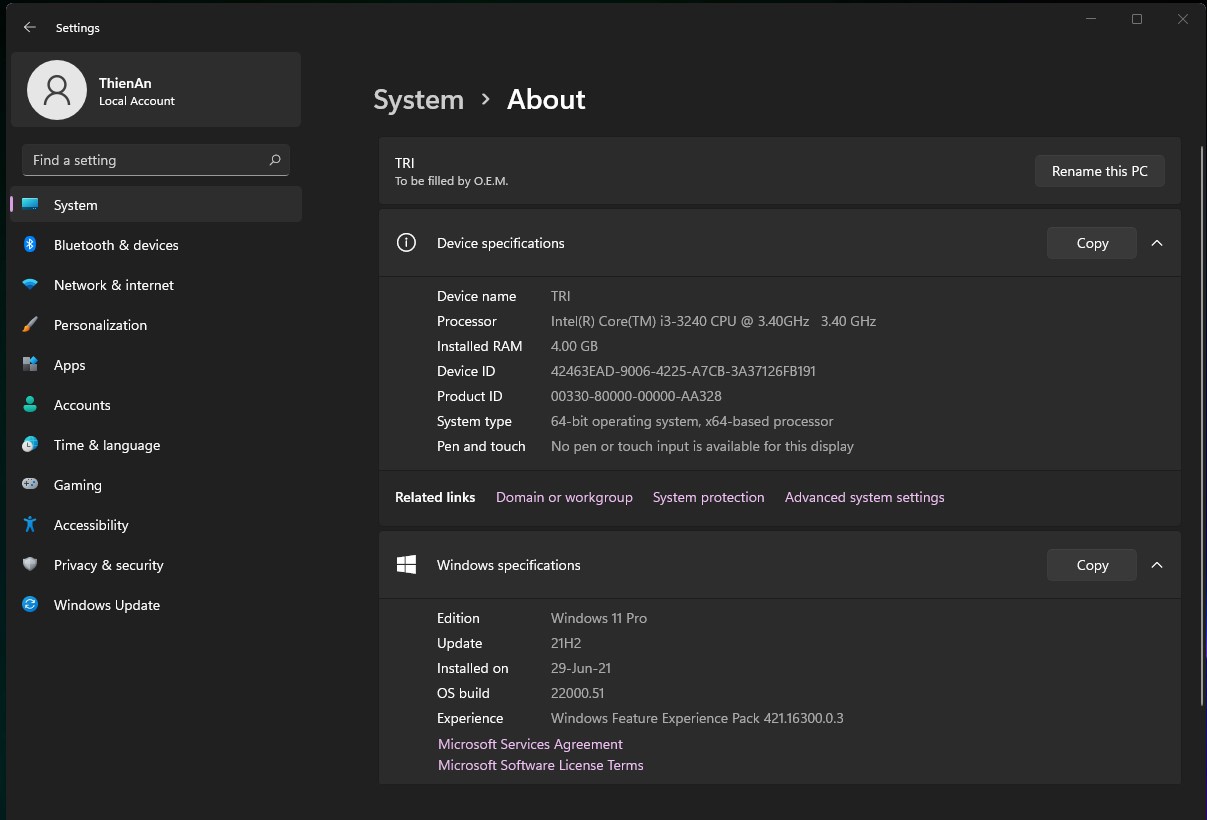
Task: Click the back arrow icon in Settings
Action: pos(30,27)
